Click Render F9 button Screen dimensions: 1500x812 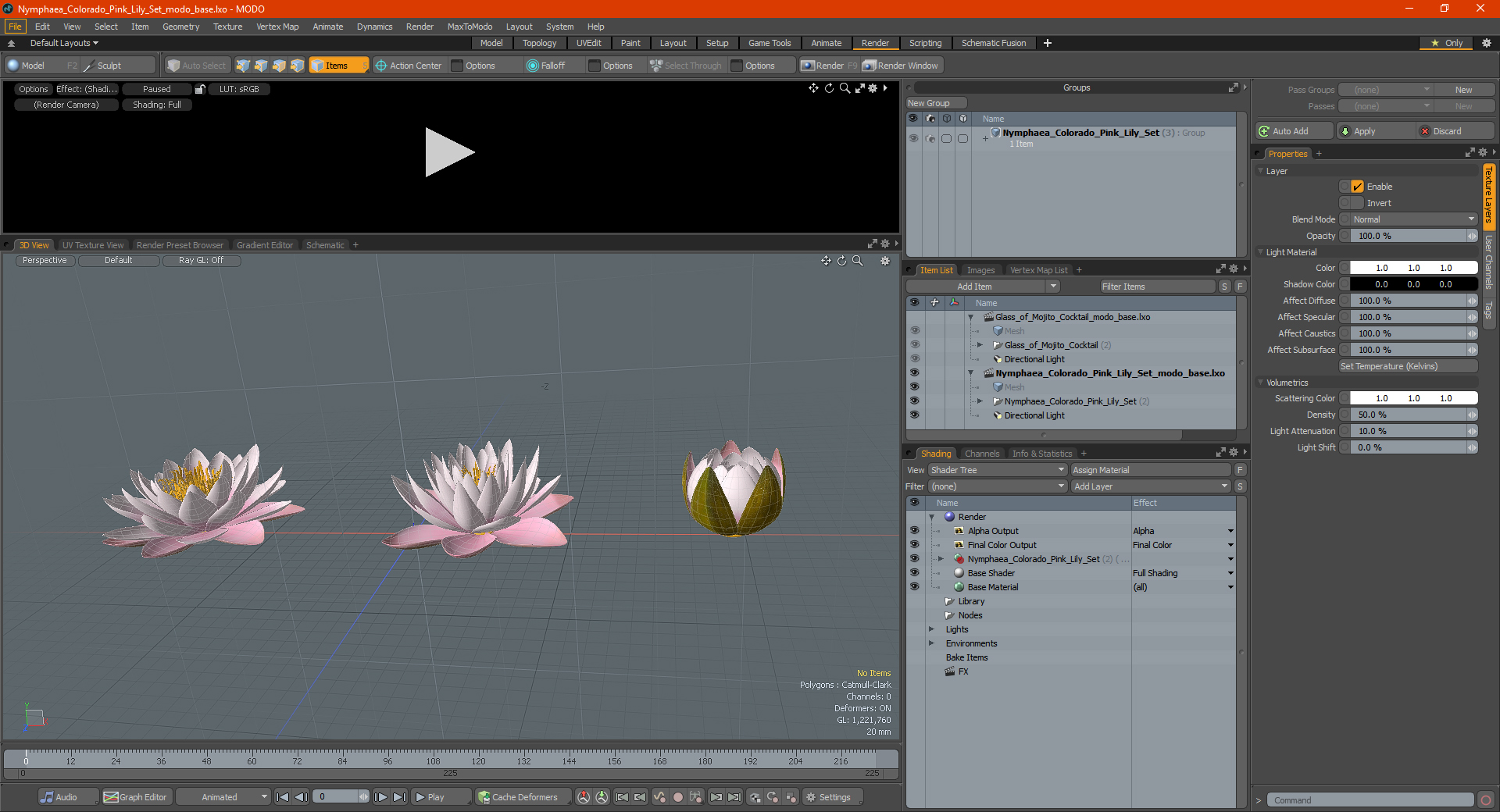tap(829, 66)
